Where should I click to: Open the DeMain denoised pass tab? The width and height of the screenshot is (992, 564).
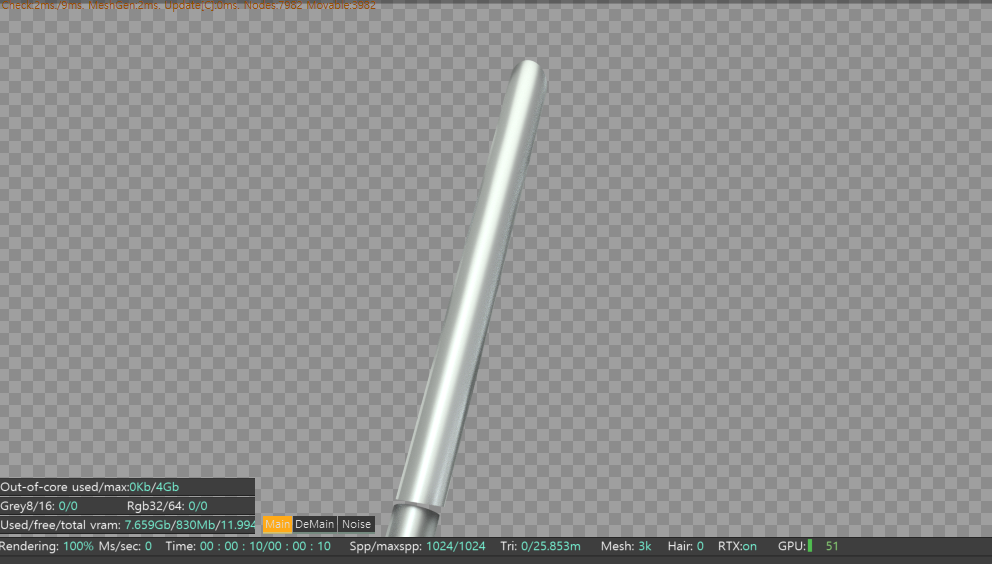click(x=314, y=524)
